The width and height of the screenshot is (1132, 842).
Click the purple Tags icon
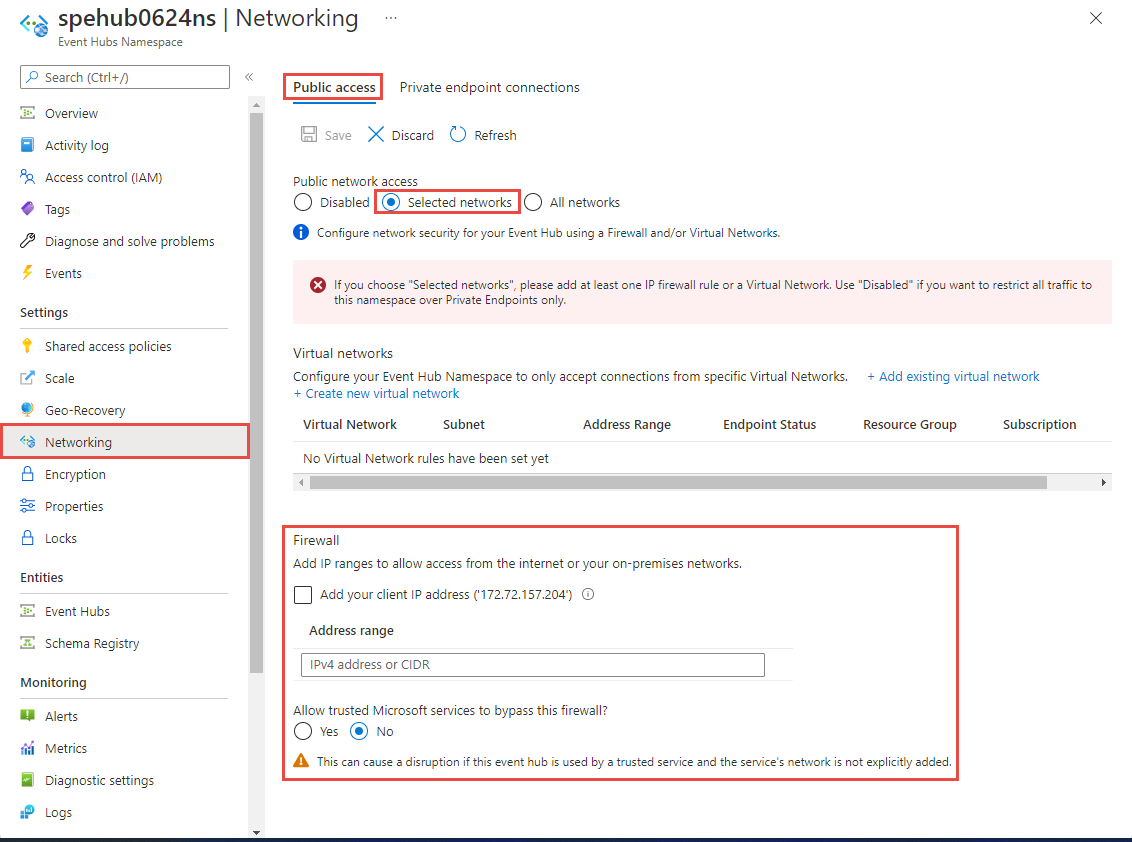pyautogui.click(x=27, y=209)
